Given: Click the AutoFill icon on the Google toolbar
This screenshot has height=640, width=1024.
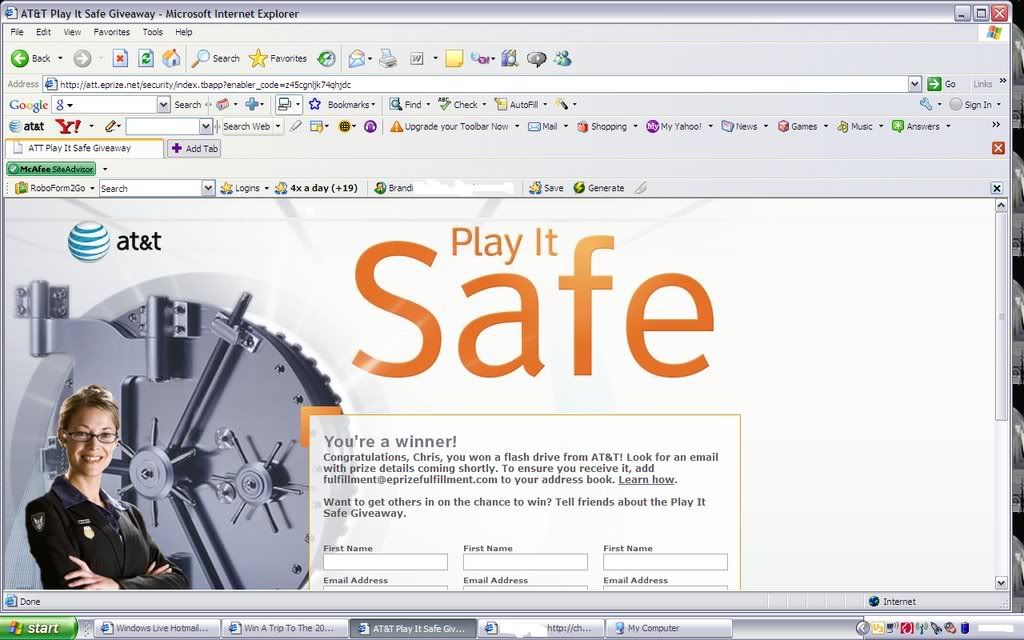Looking at the screenshot, I should pyautogui.click(x=502, y=104).
